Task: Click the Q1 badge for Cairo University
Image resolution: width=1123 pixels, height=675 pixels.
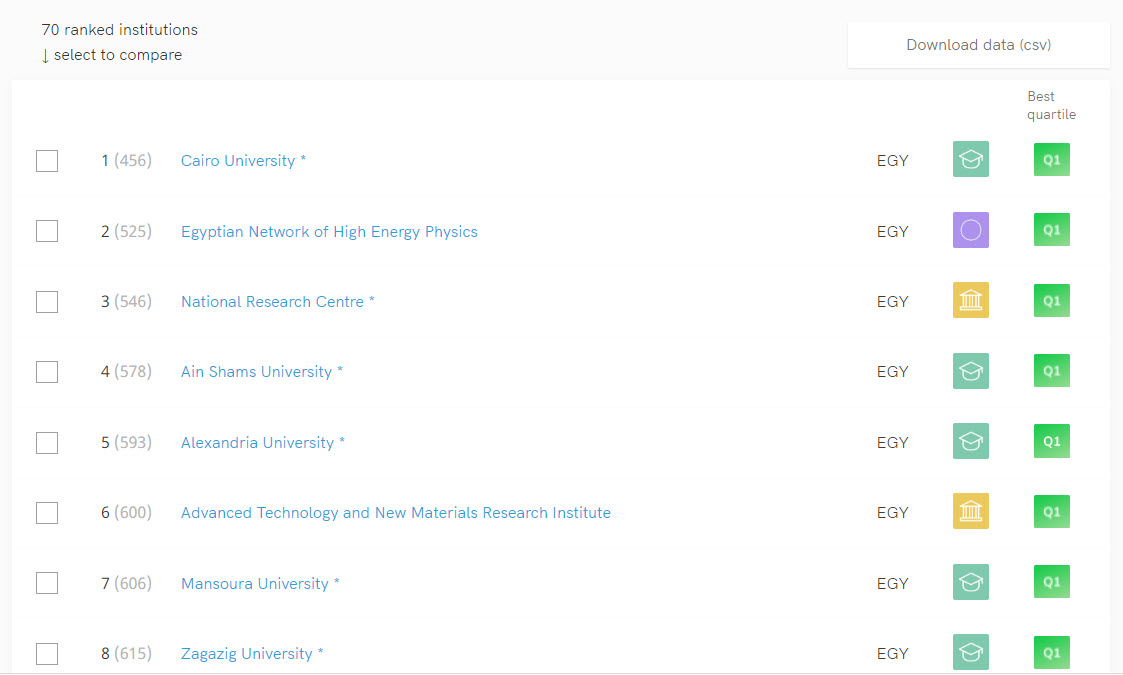Action: coord(1051,160)
